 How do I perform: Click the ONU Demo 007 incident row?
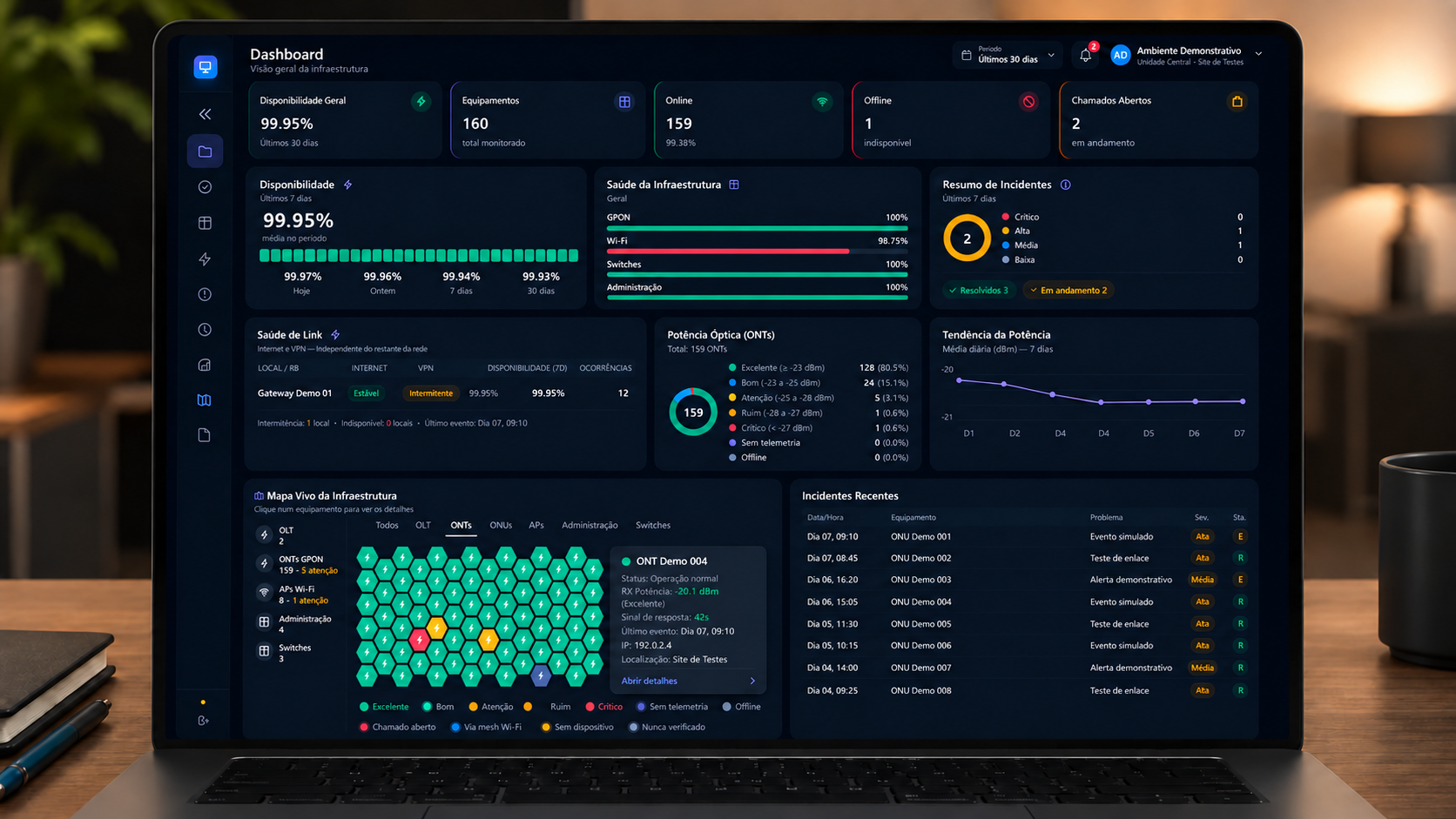tap(1027, 668)
